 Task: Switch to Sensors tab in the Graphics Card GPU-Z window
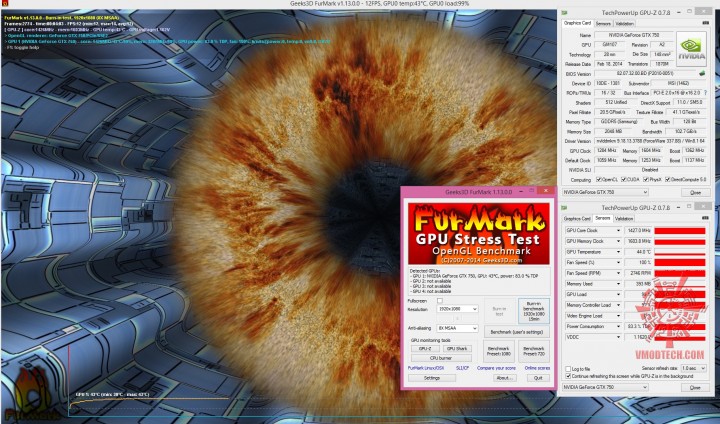tap(603, 23)
